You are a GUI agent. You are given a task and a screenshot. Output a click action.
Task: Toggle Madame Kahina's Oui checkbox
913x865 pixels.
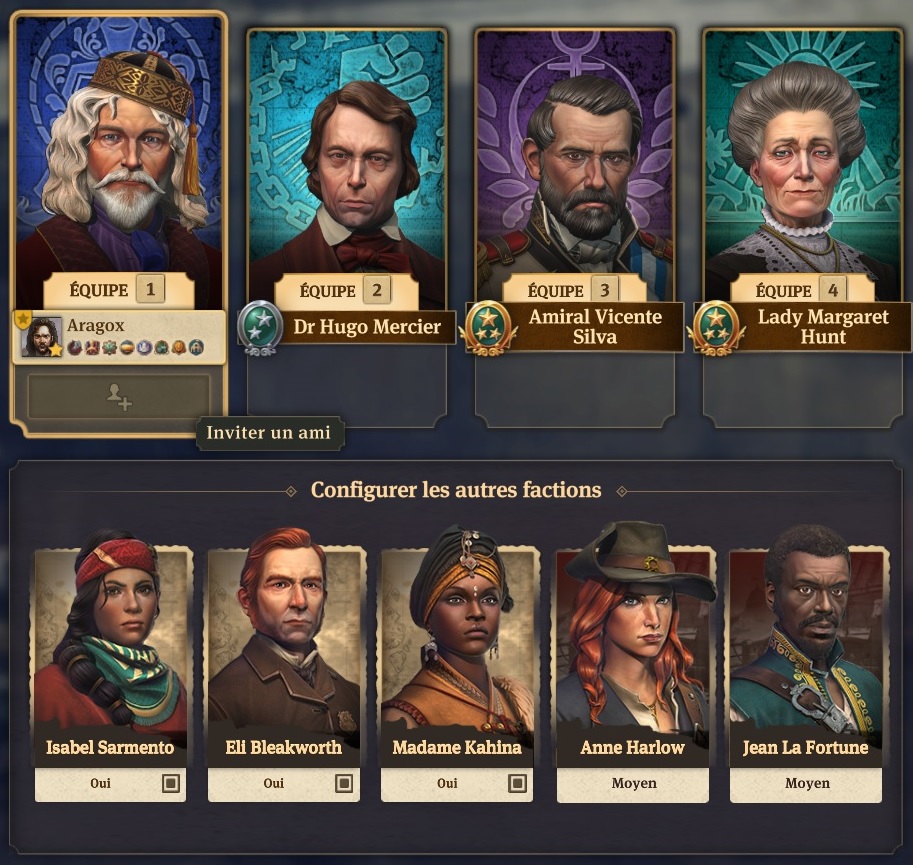click(517, 783)
